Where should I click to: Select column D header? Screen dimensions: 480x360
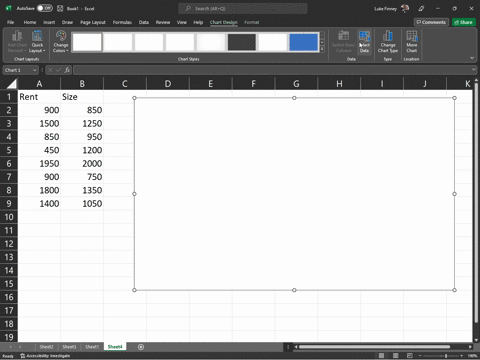[168, 83]
